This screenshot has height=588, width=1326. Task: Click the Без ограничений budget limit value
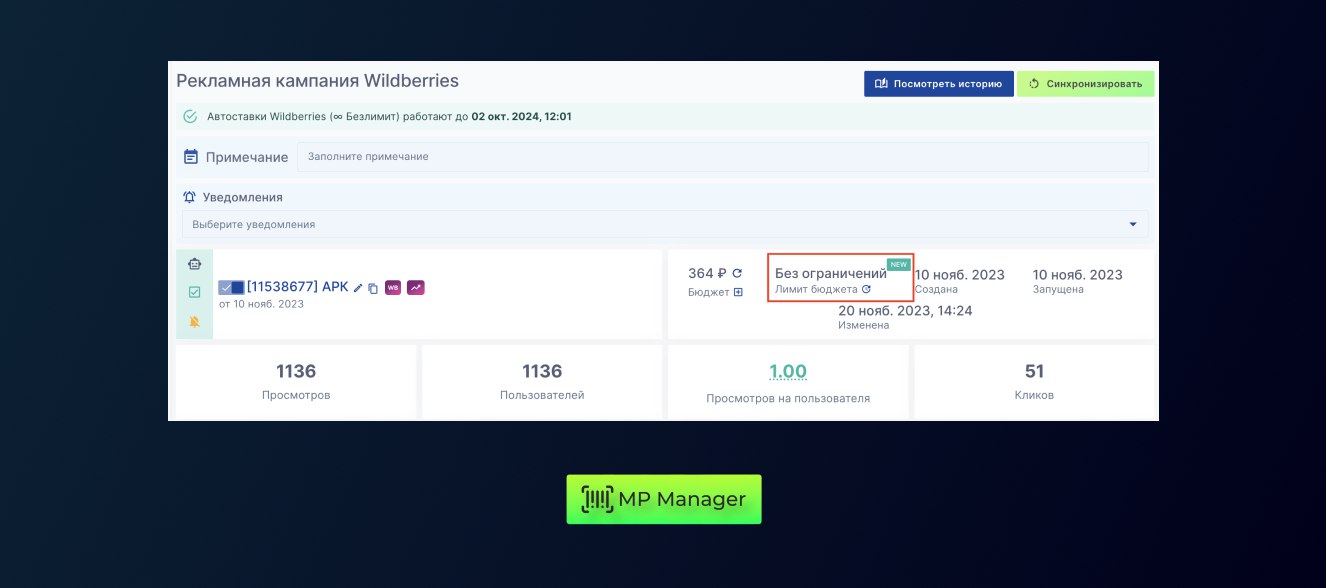click(x=830, y=273)
